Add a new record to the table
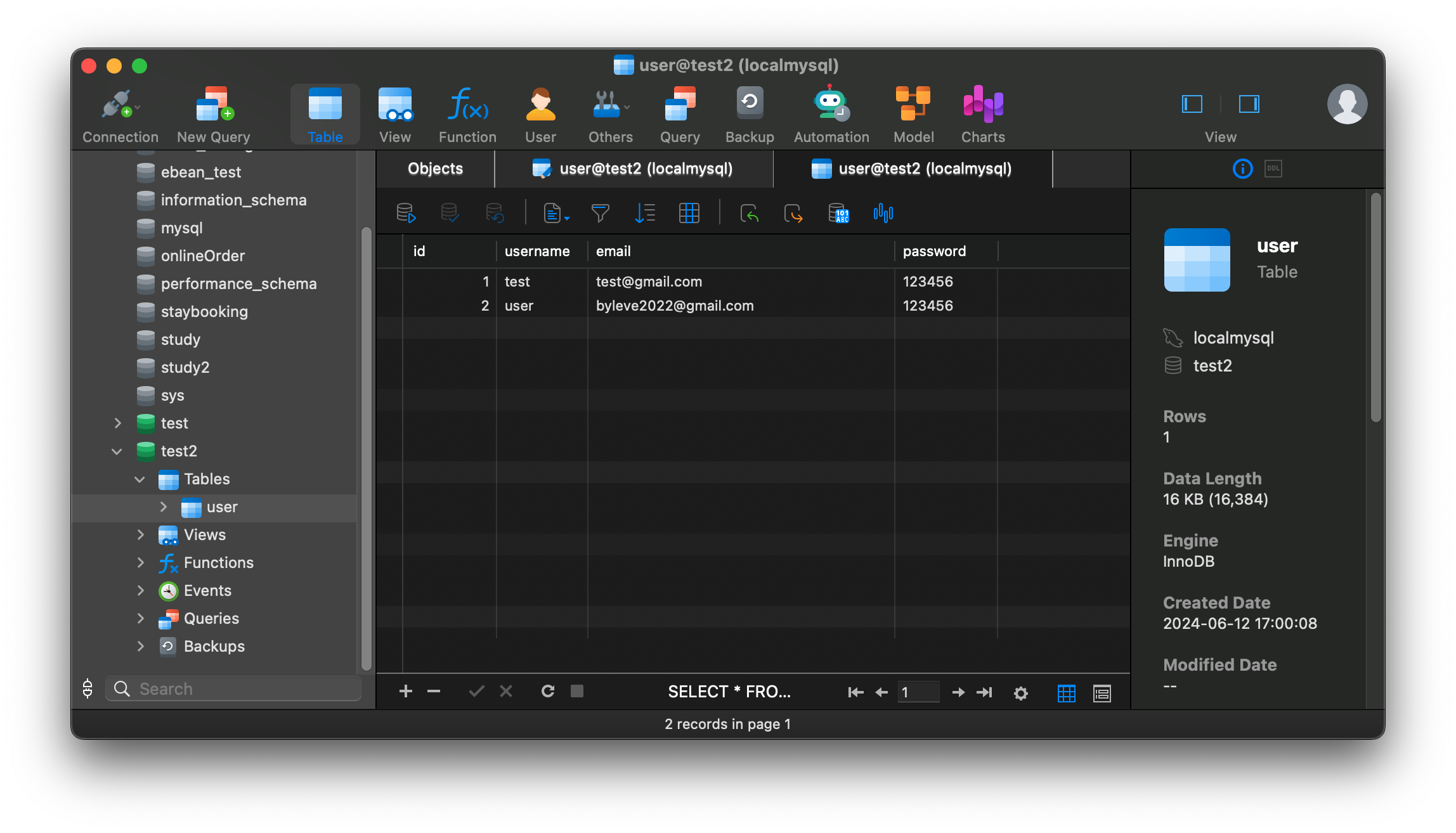Screen dimensions: 1456x833 406,692
